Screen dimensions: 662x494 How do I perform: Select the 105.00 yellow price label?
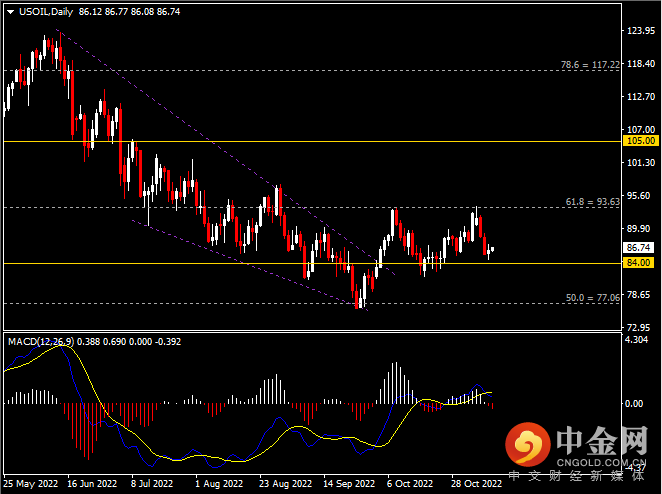tap(641, 141)
